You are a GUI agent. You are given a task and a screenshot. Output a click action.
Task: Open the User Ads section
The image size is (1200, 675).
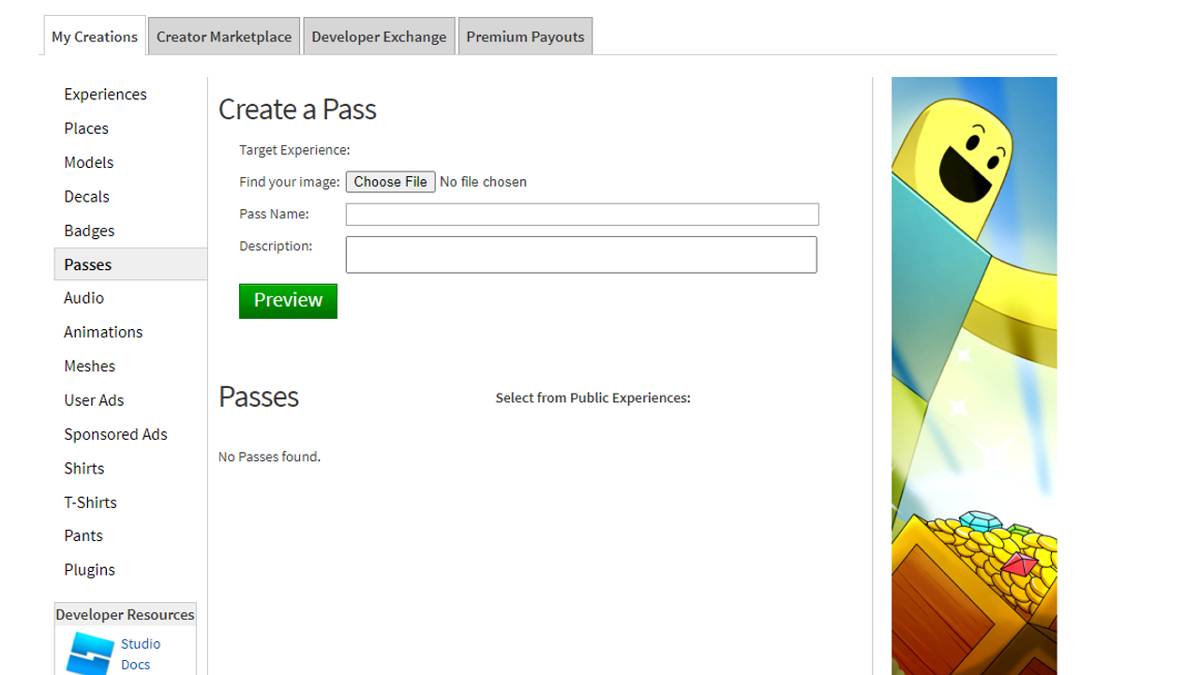coord(94,399)
